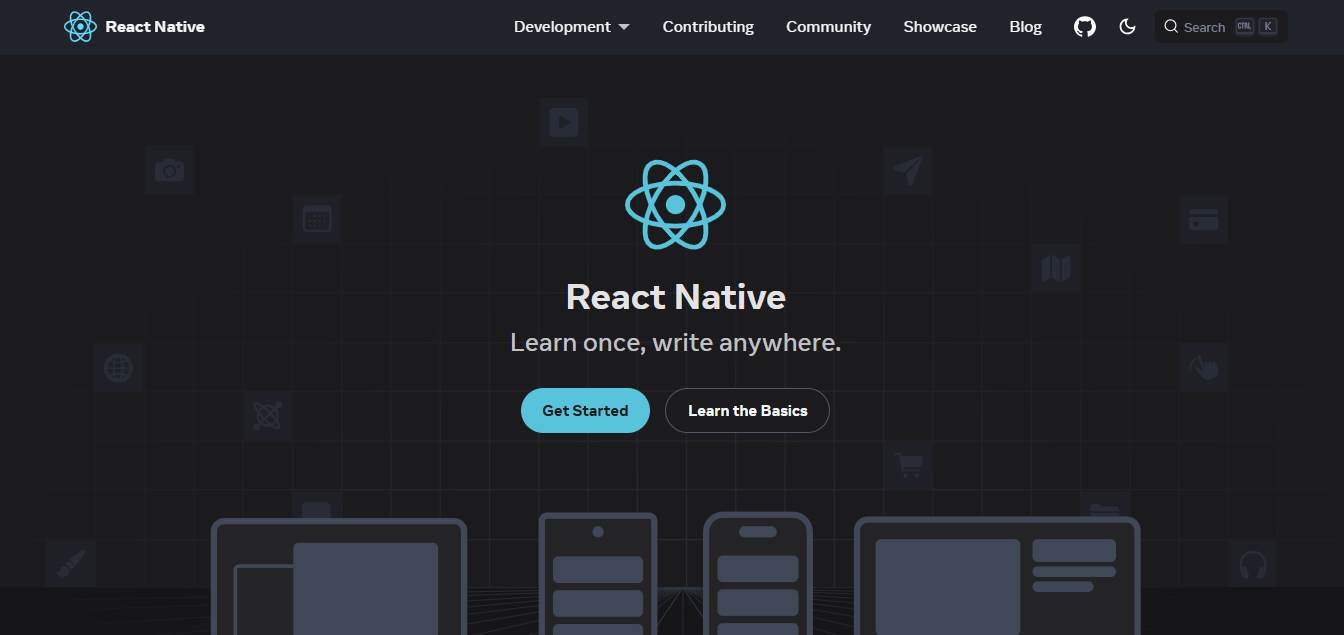Click the globe icon tile
Screen dimensions: 1344x635
119,368
